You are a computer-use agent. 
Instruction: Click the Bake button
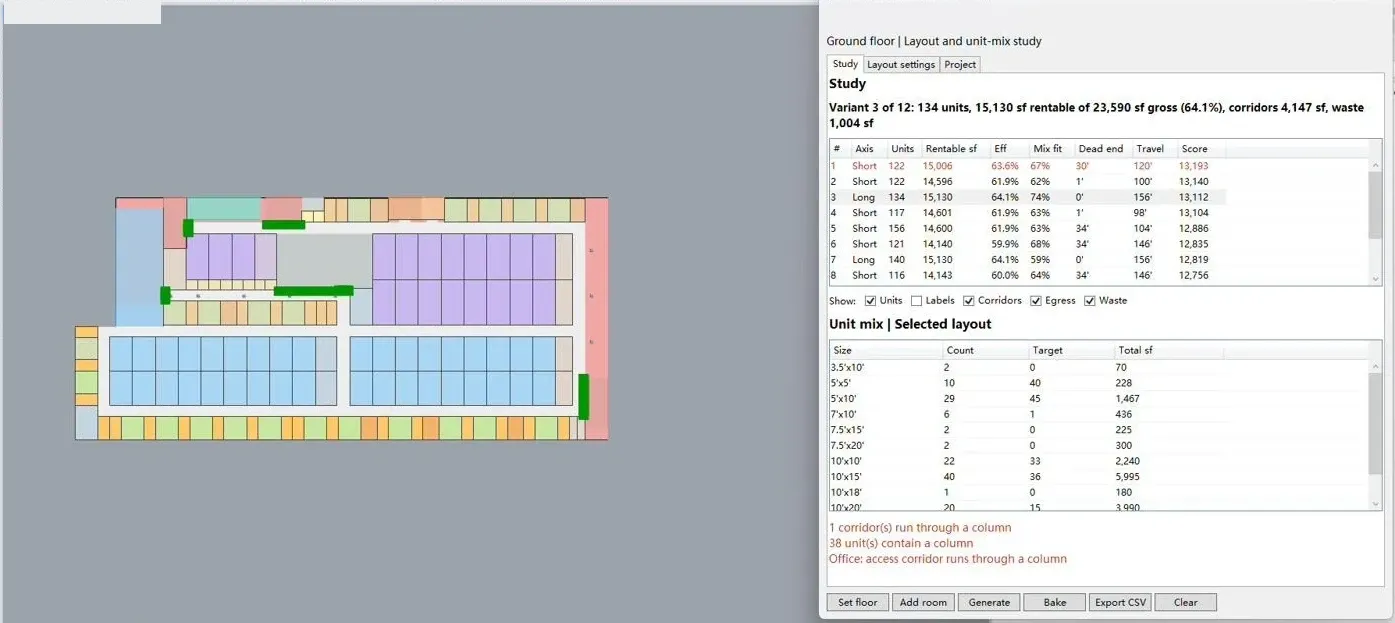[1054, 602]
